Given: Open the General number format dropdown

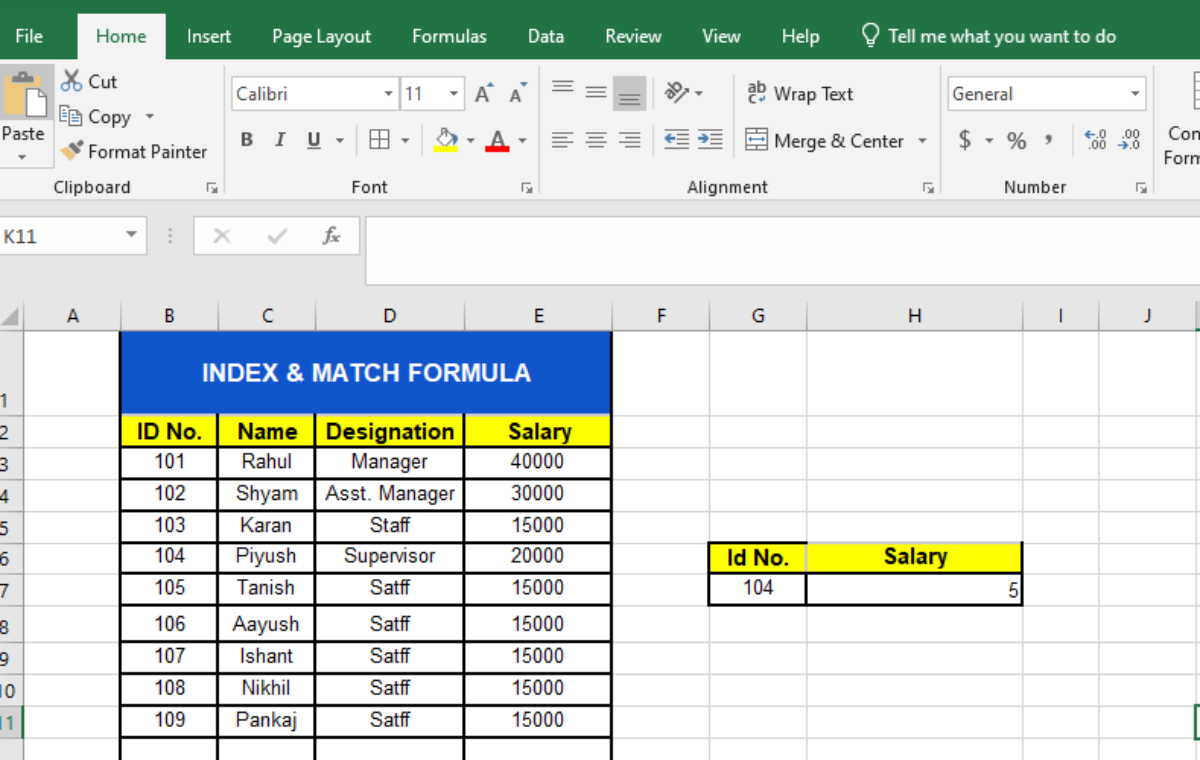Looking at the screenshot, I should (x=1136, y=94).
